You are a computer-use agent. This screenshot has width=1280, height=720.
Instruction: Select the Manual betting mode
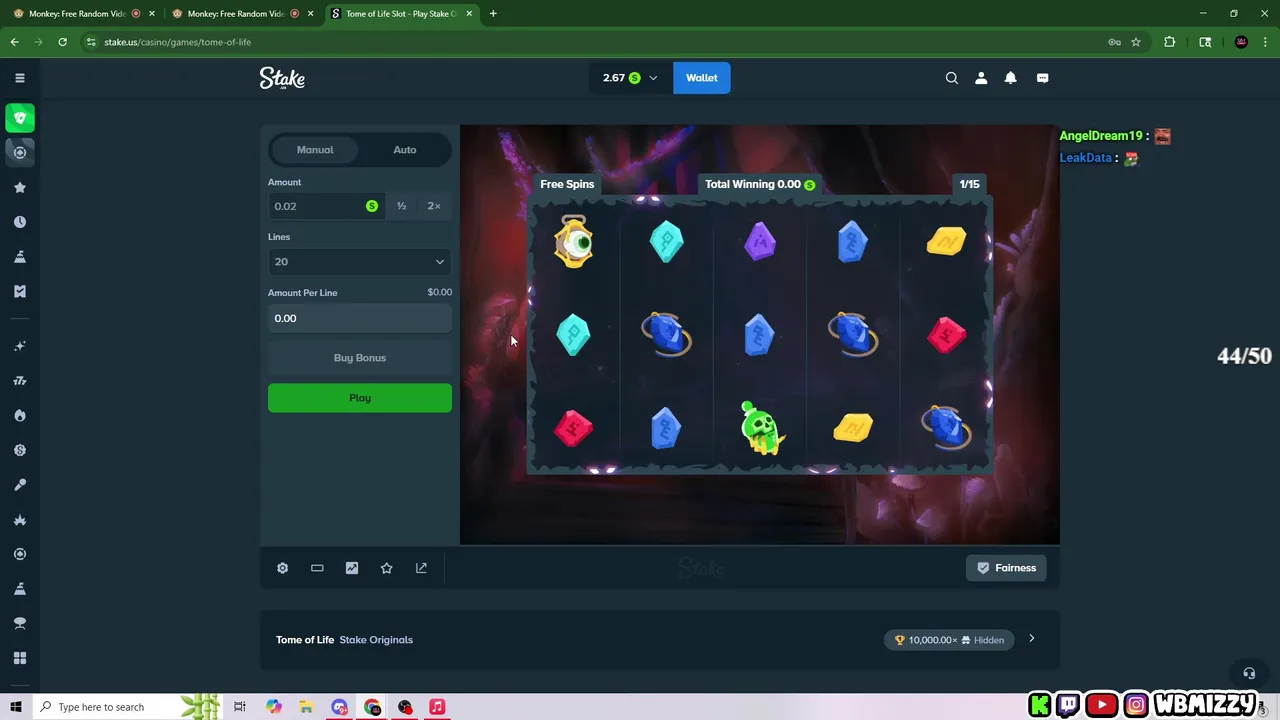coord(315,150)
